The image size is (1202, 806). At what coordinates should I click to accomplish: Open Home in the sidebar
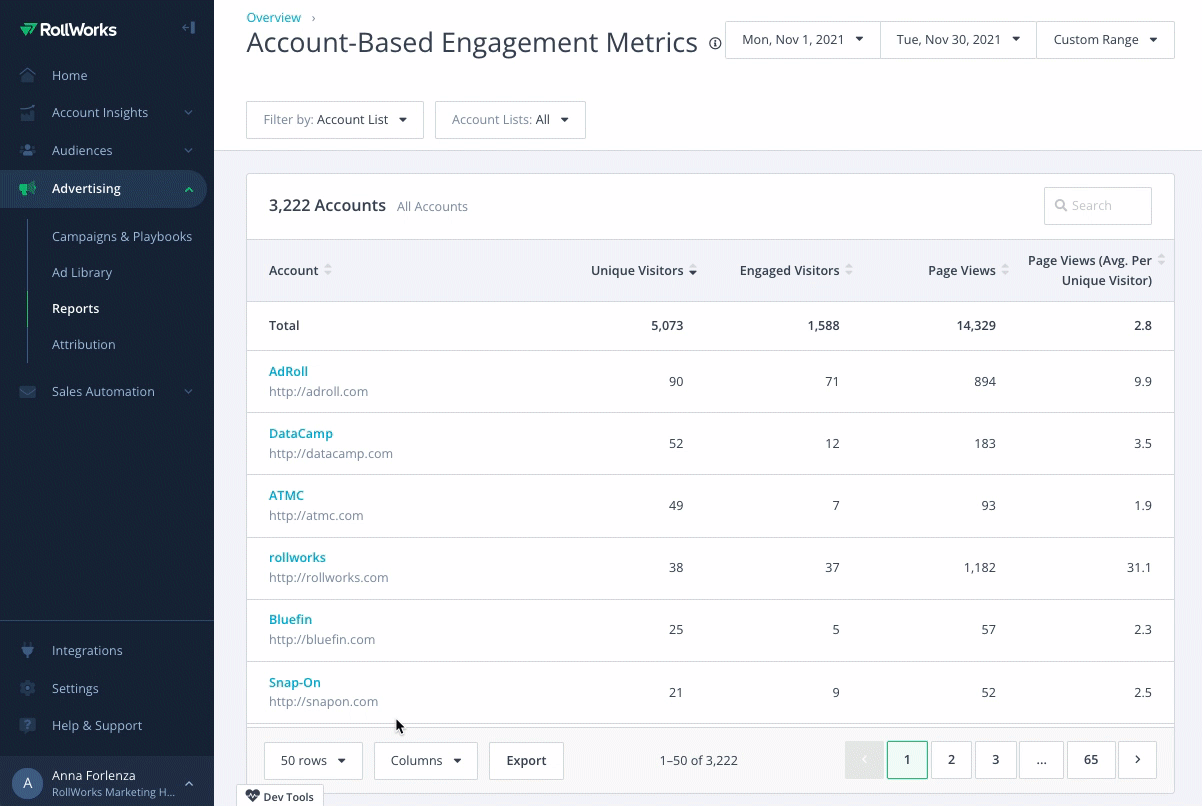(x=69, y=75)
